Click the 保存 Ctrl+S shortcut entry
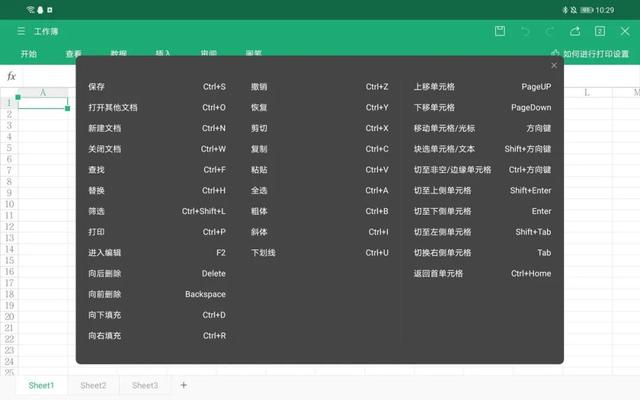This screenshot has height=400, width=640. click(x=157, y=87)
